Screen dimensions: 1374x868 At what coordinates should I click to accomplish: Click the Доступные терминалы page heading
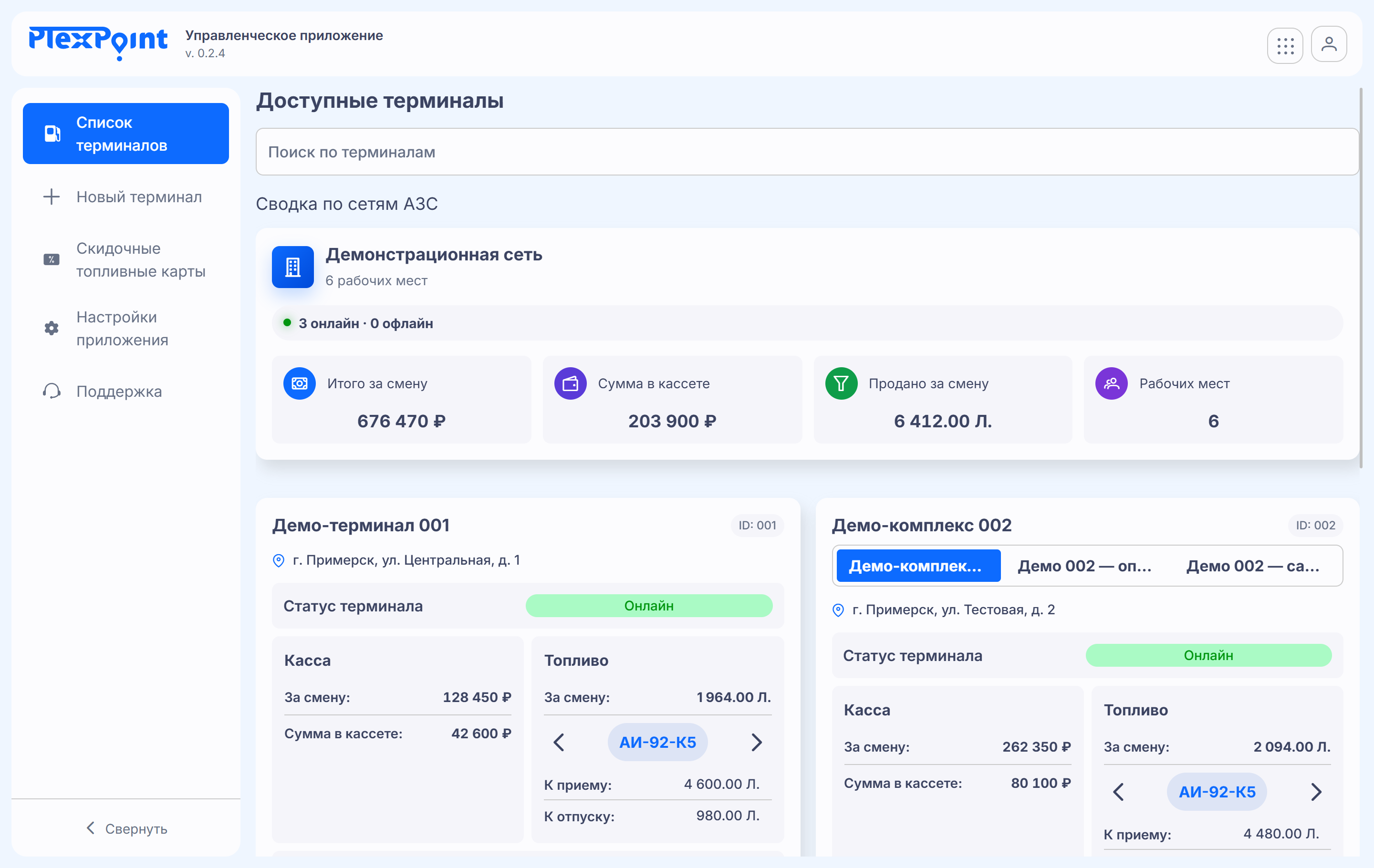(x=379, y=100)
